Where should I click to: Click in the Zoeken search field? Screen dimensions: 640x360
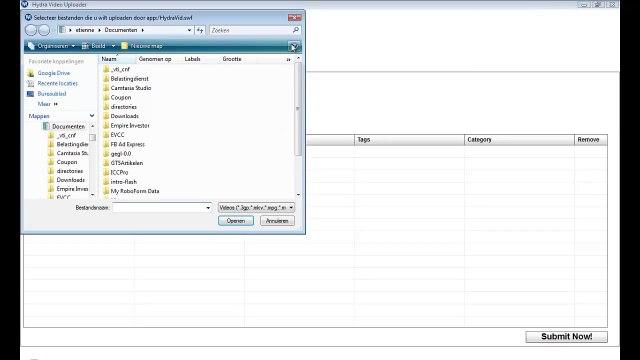251,30
